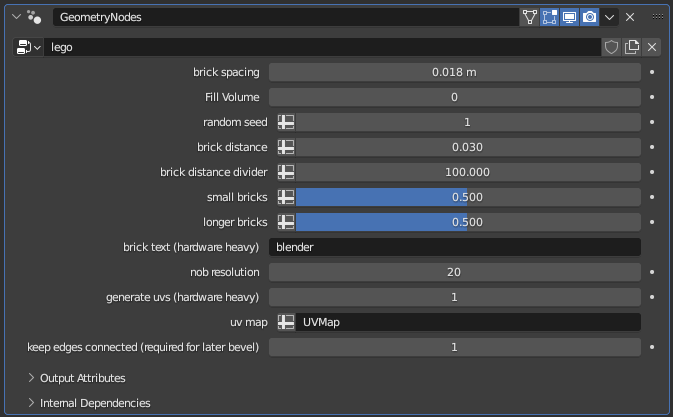
Task: Duplicate the lego node group
Action: click(x=632, y=47)
